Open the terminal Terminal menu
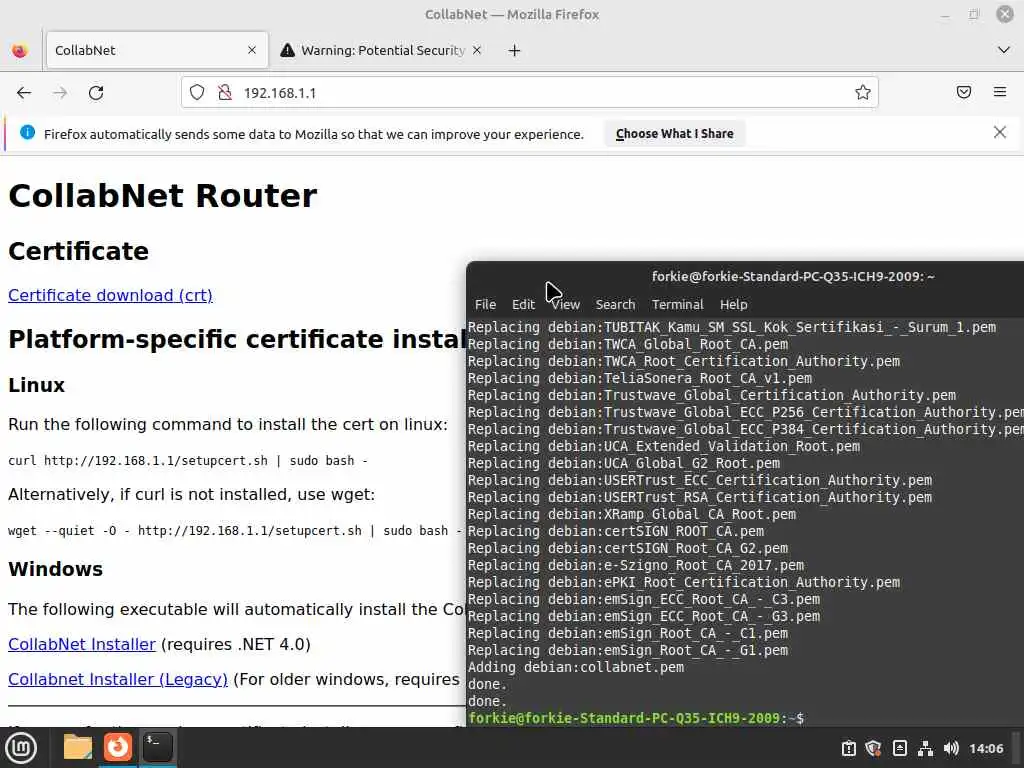 pyautogui.click(x=677, y=304)
